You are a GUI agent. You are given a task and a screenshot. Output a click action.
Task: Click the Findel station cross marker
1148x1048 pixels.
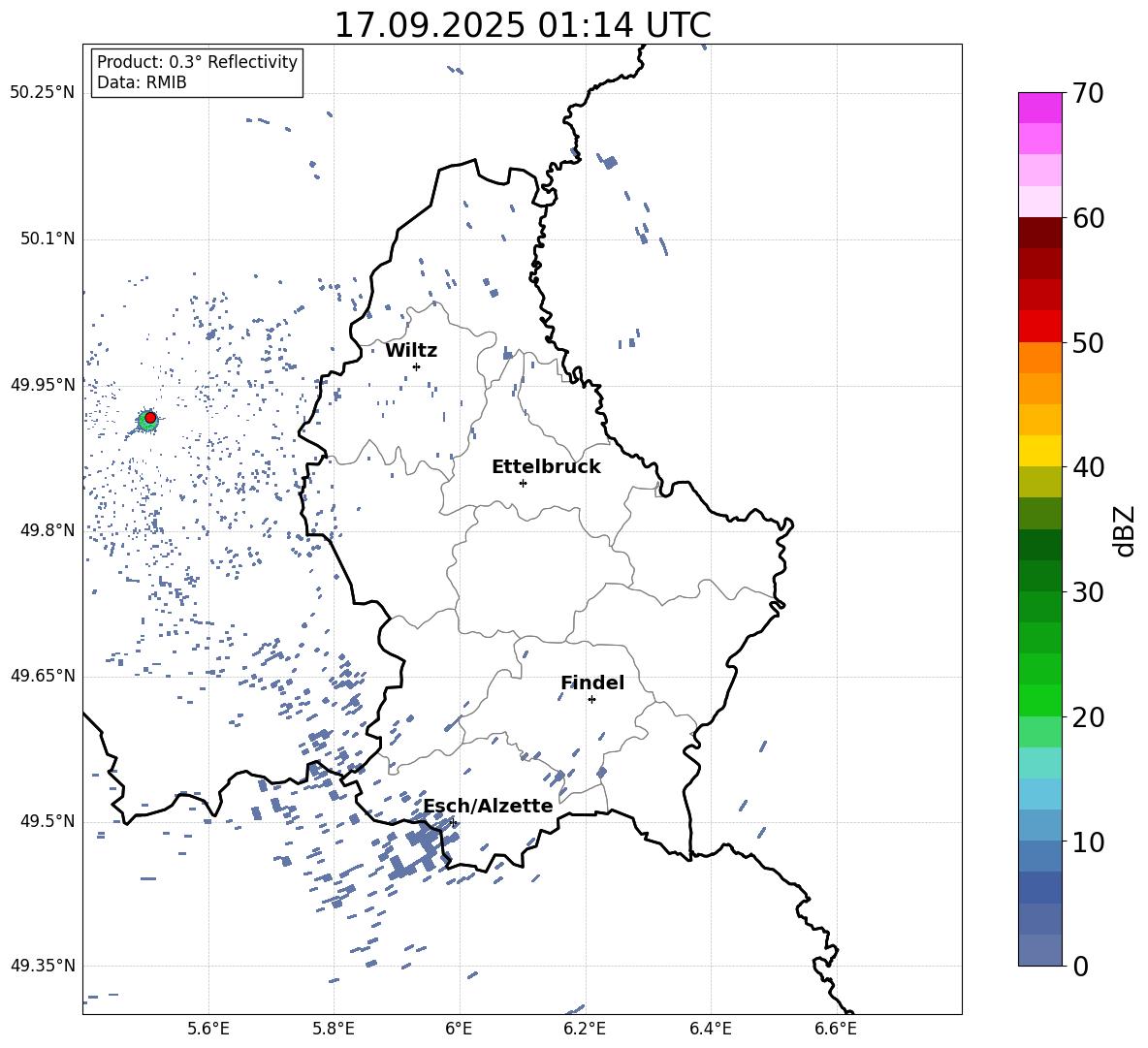point(591,700)
